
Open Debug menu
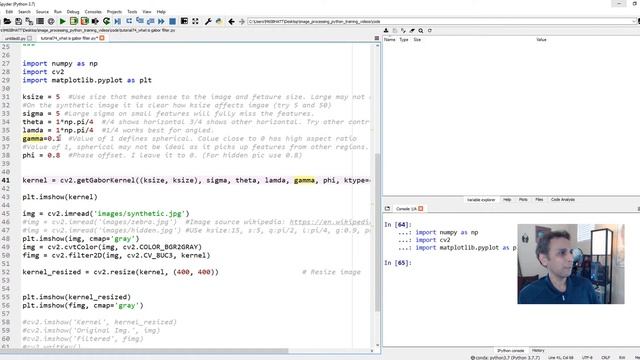[x=73, y=12]
